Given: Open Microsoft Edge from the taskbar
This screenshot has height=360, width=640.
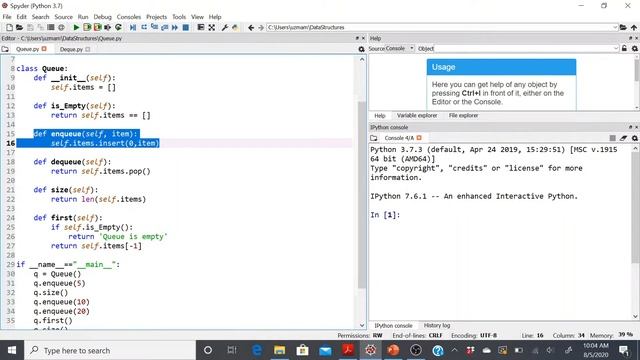Looking at the screenshot, I should (x=257, y=350).
